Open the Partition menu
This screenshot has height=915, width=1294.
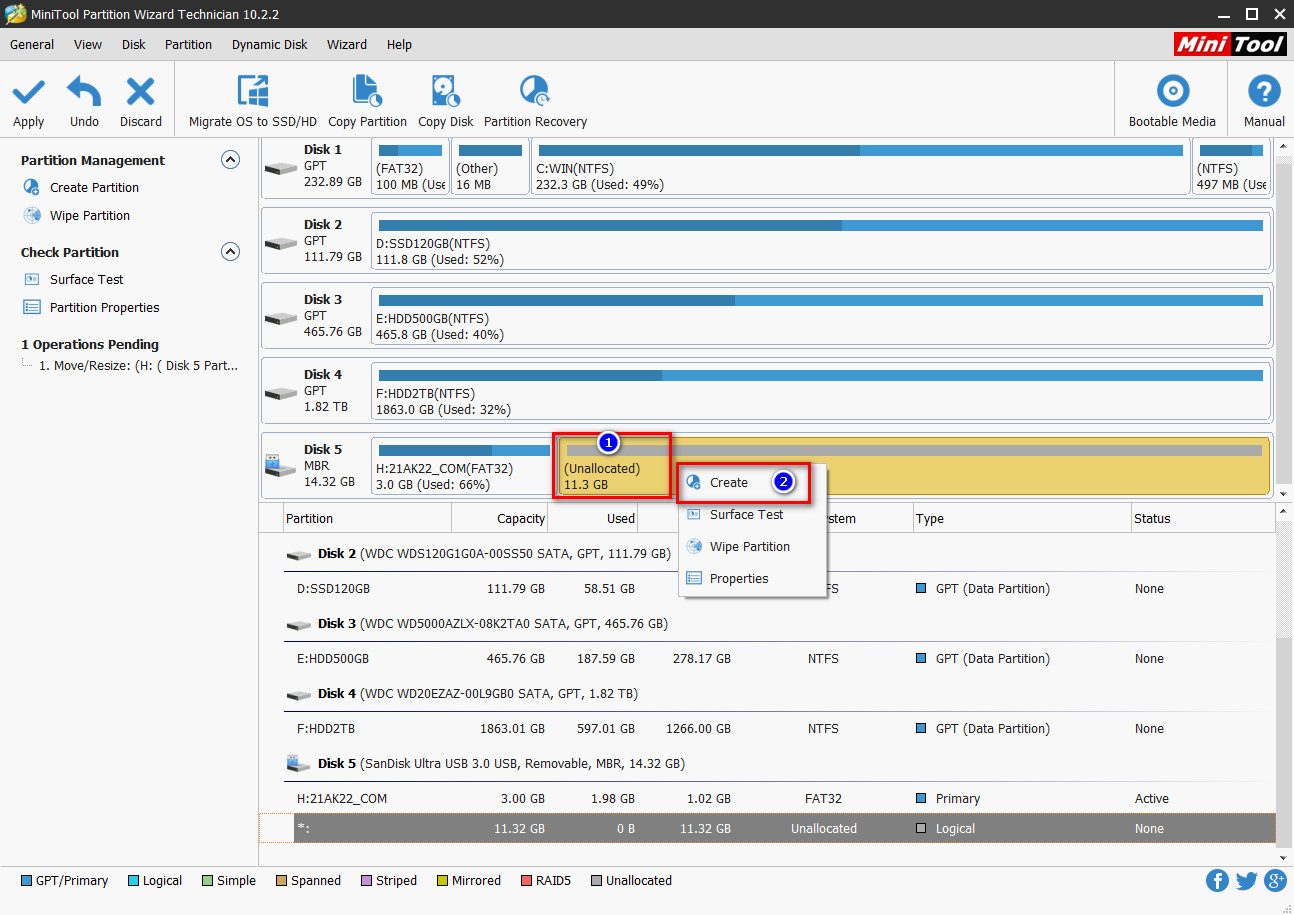coord(188,44)
